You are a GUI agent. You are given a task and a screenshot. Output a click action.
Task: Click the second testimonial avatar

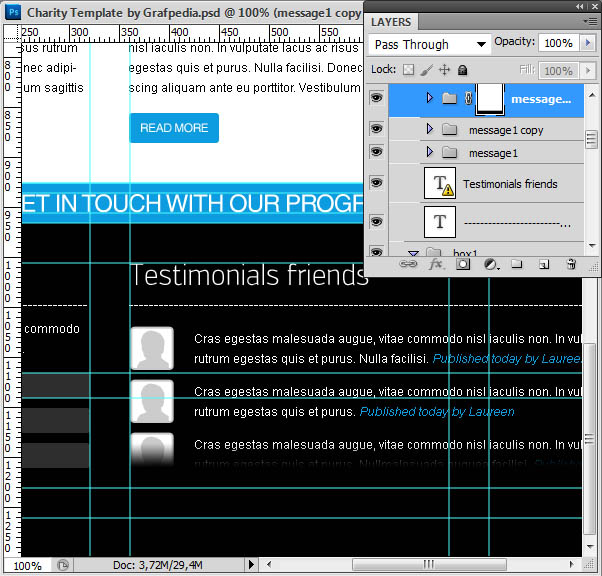(152, 401)
